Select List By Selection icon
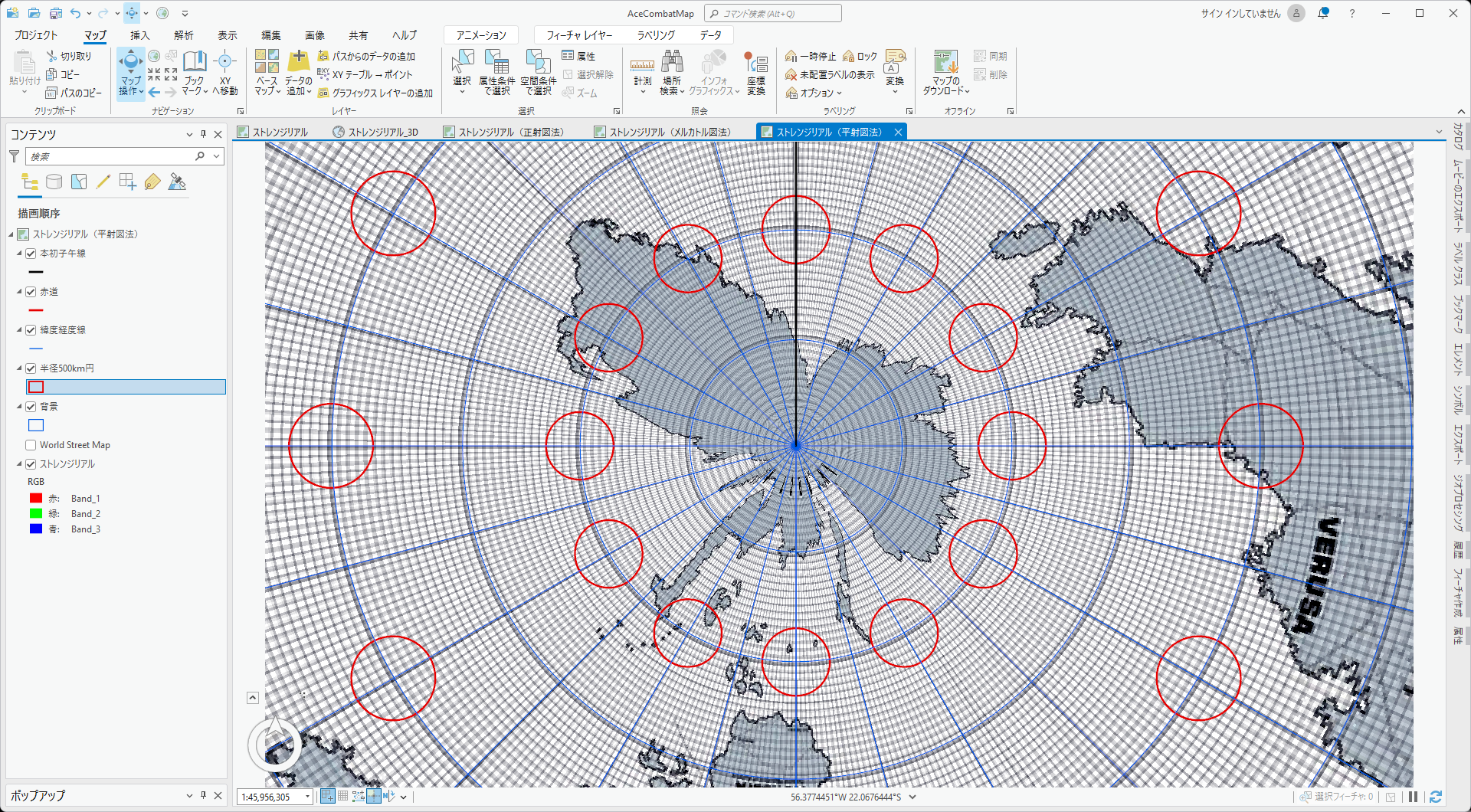Screen dimensions: 1471x812 (x=79, y=182)
